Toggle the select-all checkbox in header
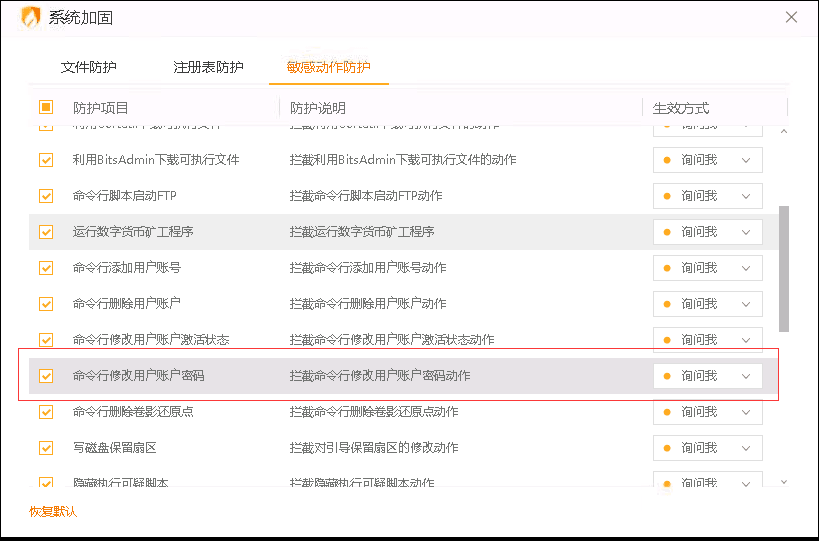Image resolution: width=819 pixels, height=541 pixels. [x=46, y=107]
